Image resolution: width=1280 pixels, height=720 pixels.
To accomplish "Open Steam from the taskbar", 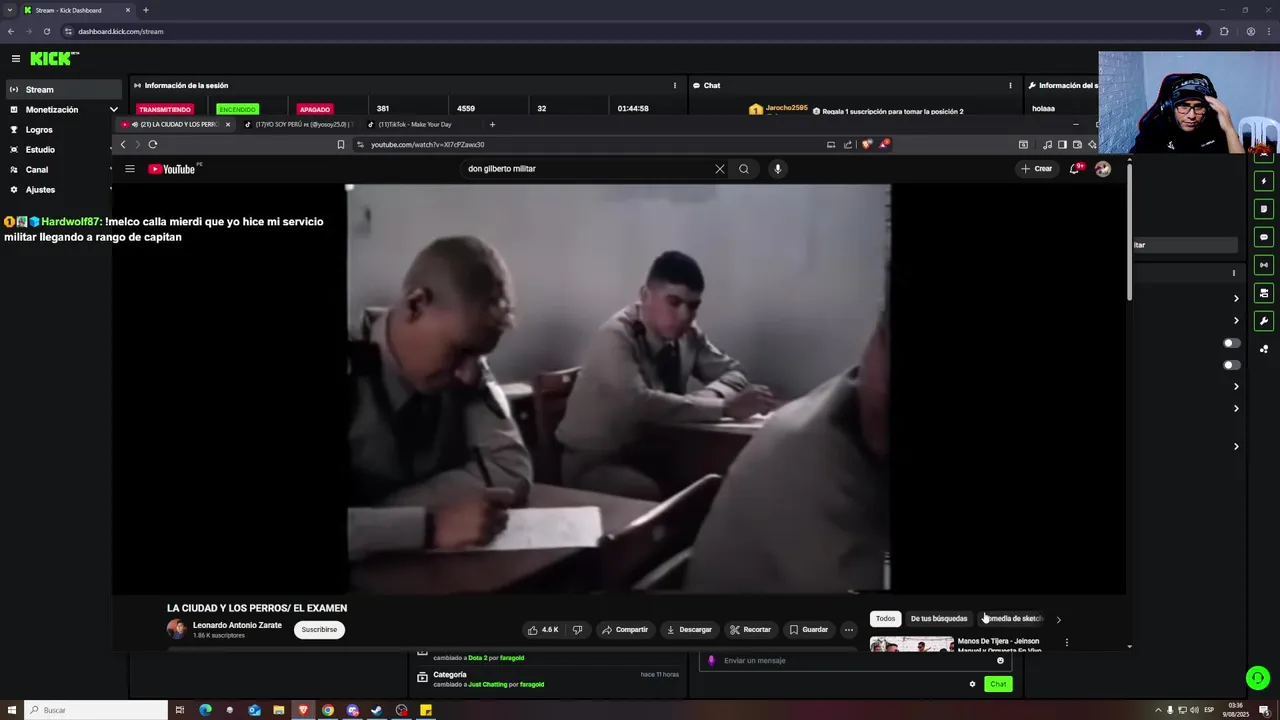I will pyautogui.click(x=377, y=710).
